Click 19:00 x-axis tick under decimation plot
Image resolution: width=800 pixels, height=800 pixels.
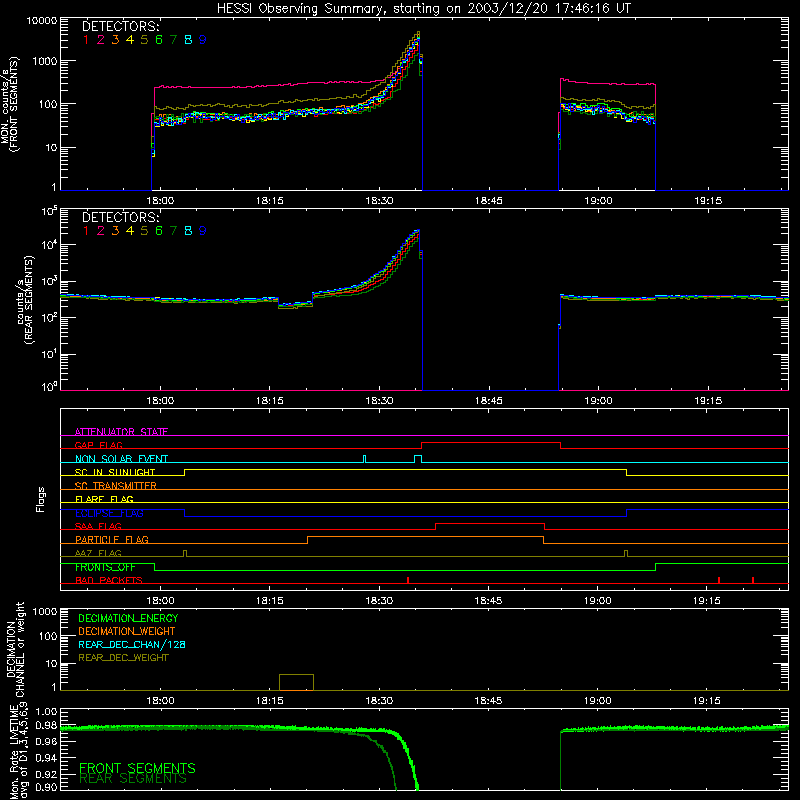[x=597, y=701]
